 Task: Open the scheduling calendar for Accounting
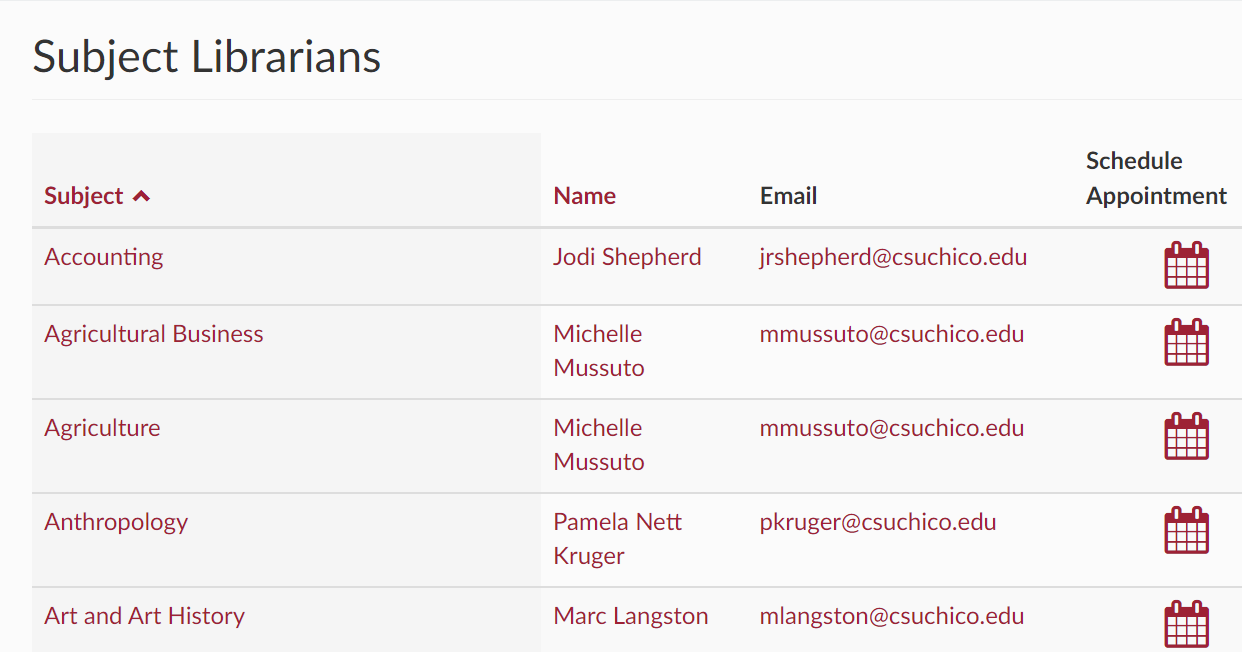tap(1186, 265)
